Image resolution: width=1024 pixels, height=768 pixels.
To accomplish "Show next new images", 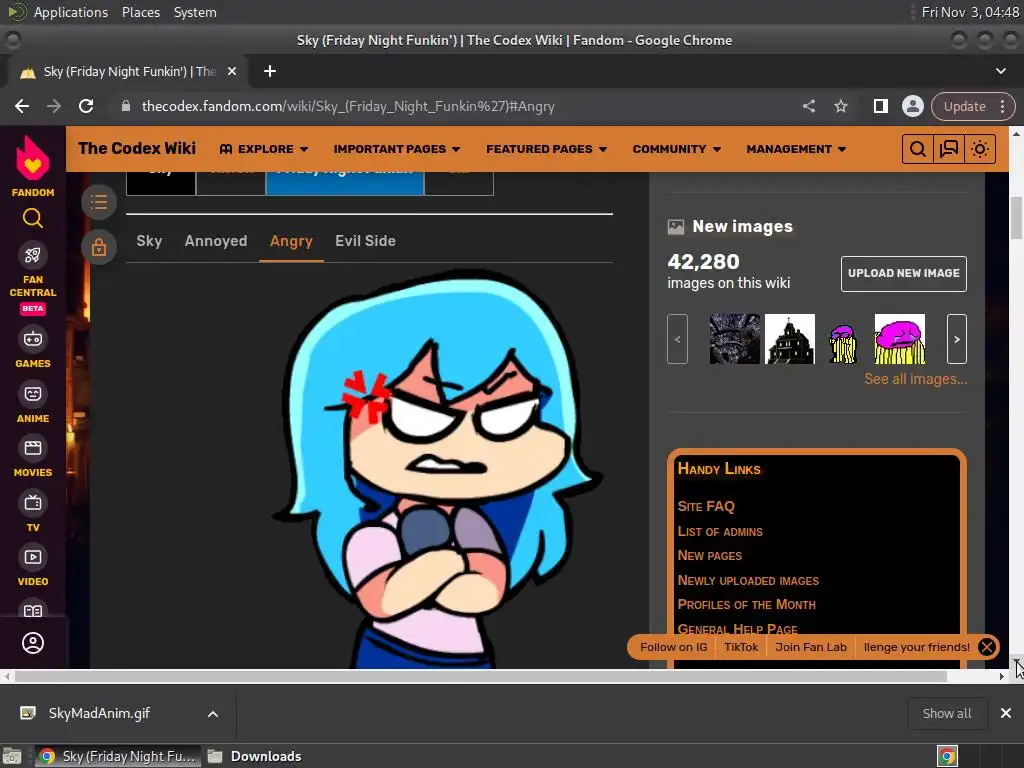I will 957,339.
